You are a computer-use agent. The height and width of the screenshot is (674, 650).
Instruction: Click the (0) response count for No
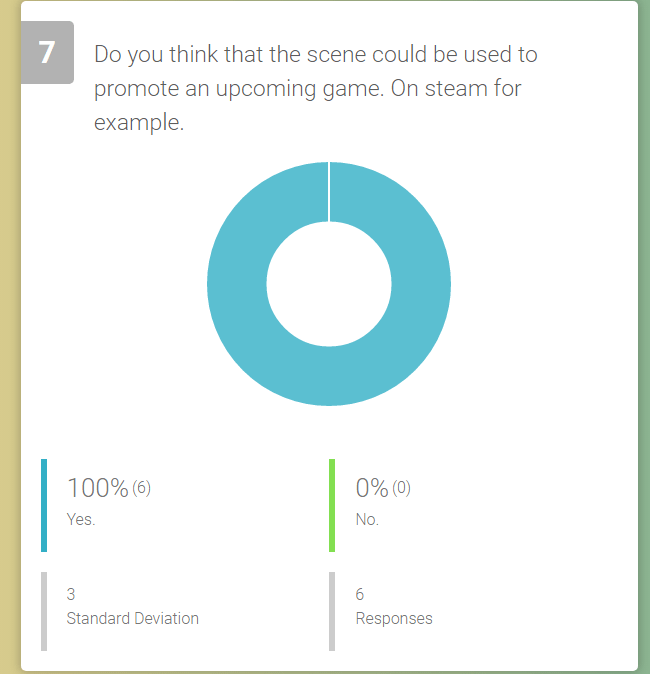[x=401, y=488]
